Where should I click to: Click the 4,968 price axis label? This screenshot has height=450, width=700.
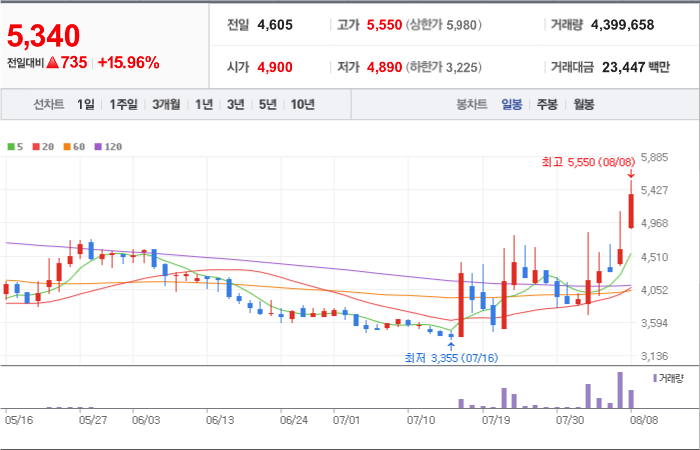(x=654, y=223)
